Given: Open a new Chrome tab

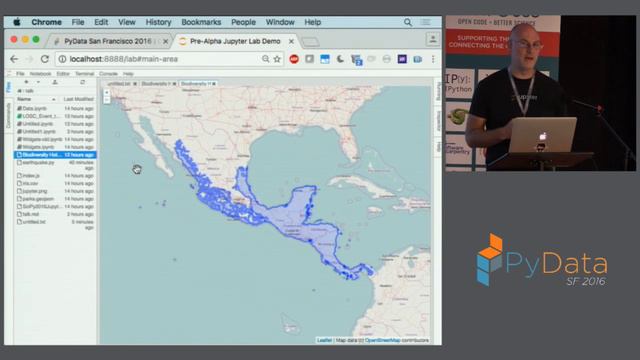Looking at the screenshot, I should pos(311,42).
